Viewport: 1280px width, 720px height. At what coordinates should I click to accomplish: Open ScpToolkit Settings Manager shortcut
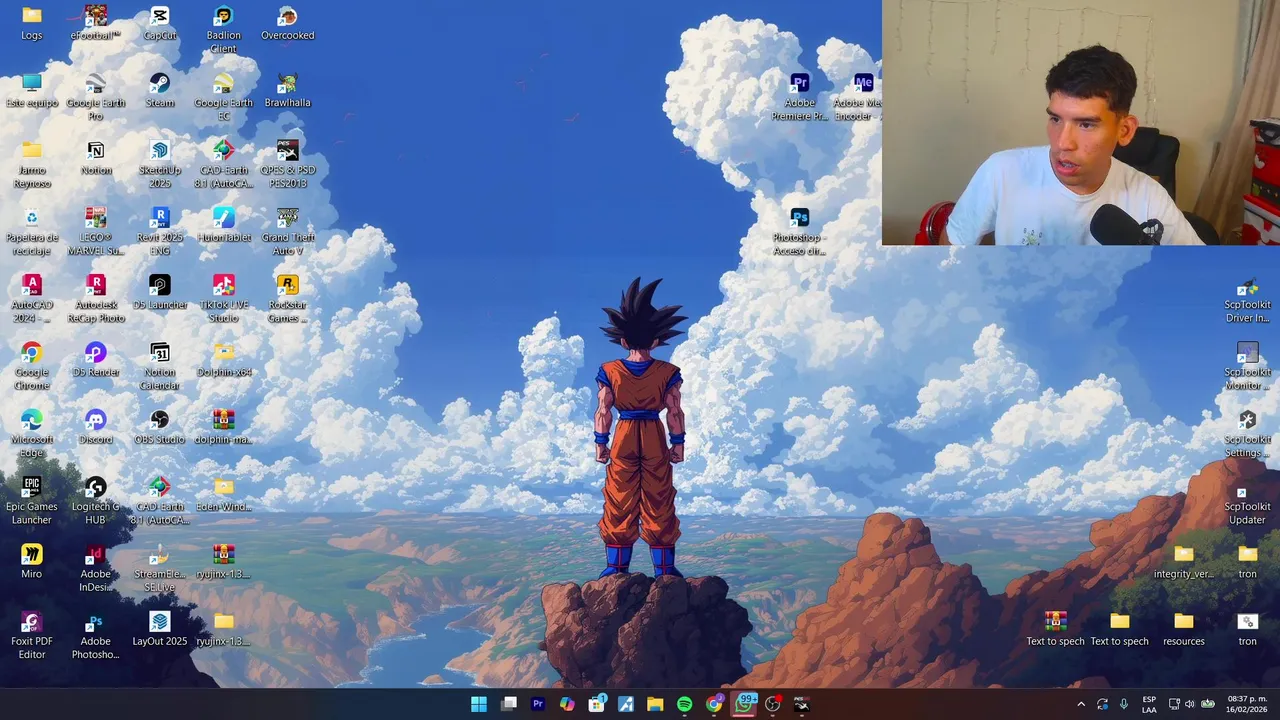click(x=1248, y=433)
